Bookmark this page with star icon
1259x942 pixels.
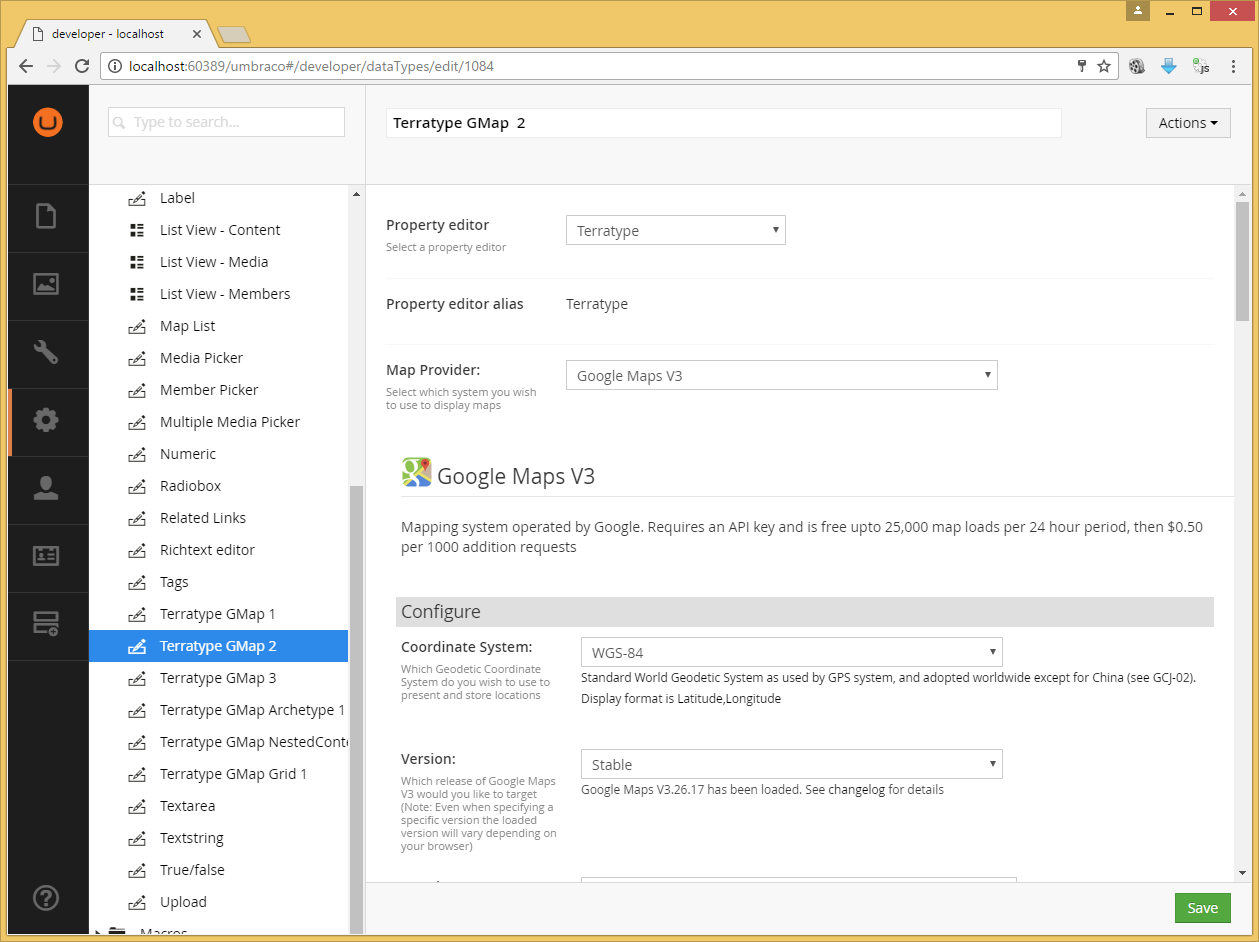pyautogui.click(x=1104, y=66)
